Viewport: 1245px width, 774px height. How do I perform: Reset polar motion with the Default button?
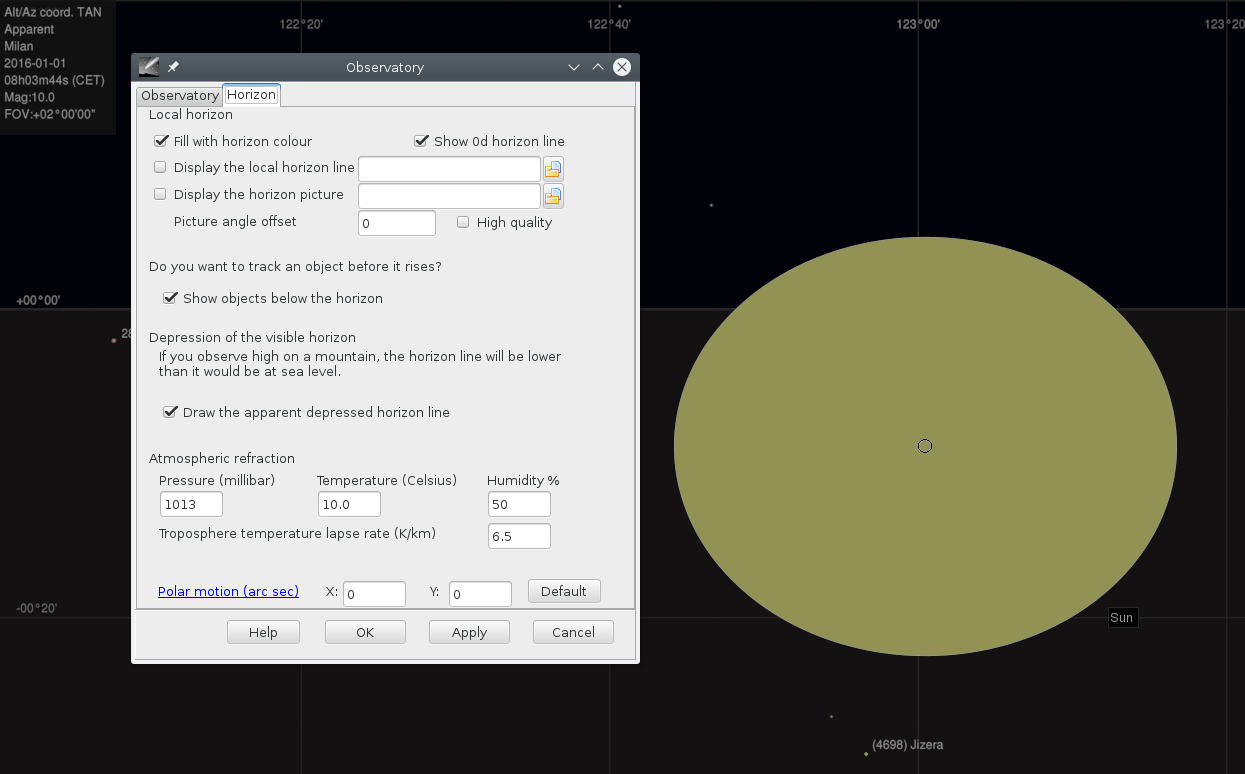pos(564,591)
